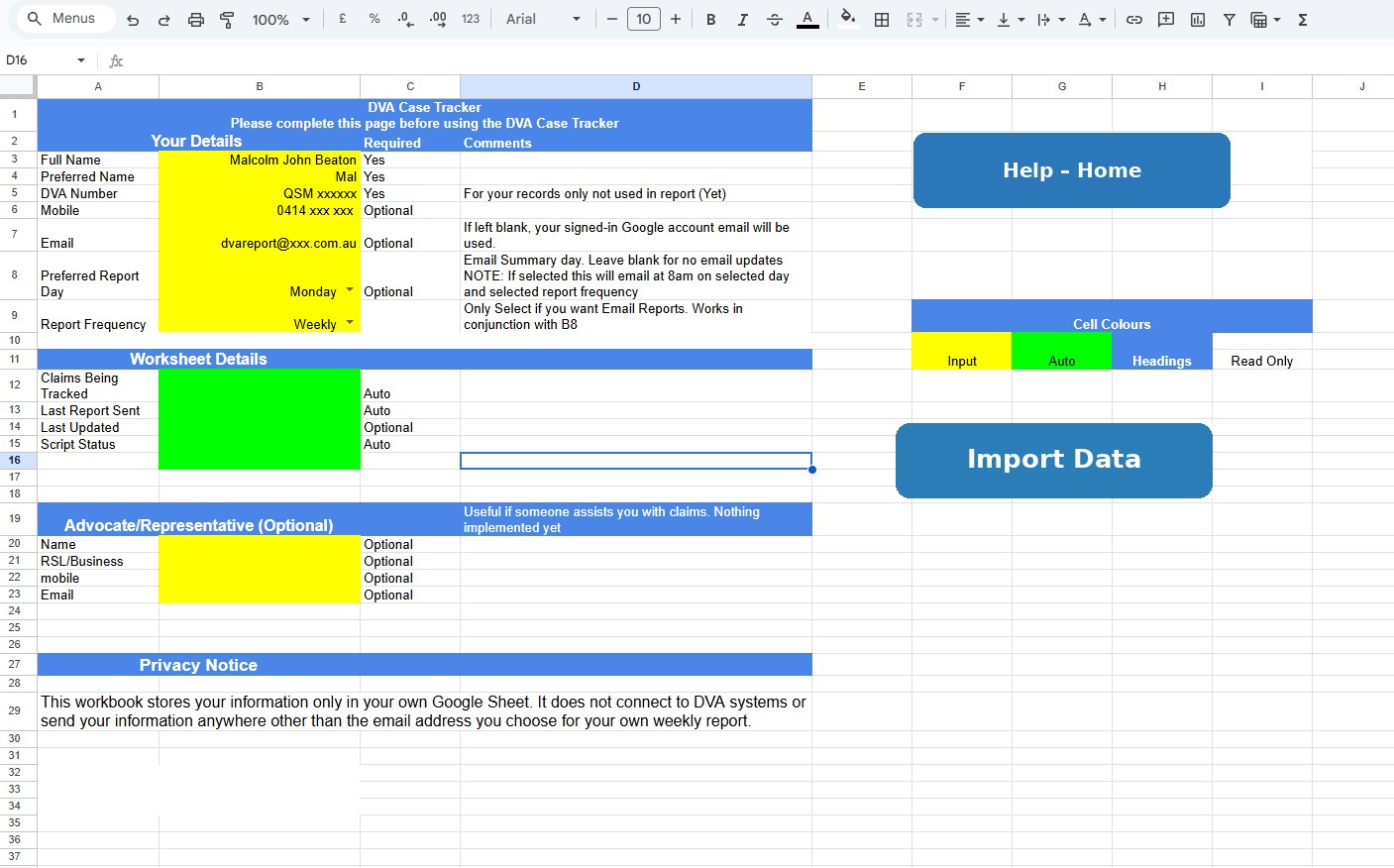1394x868 pixels.
Task: Open the zoom level dropdown
Action: (x=281, y=19)
